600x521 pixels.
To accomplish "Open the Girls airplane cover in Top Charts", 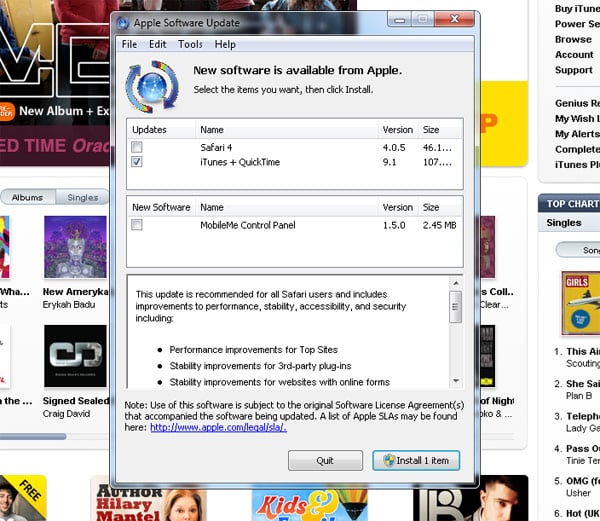I will pyautogui.click(x=581, y=303).
